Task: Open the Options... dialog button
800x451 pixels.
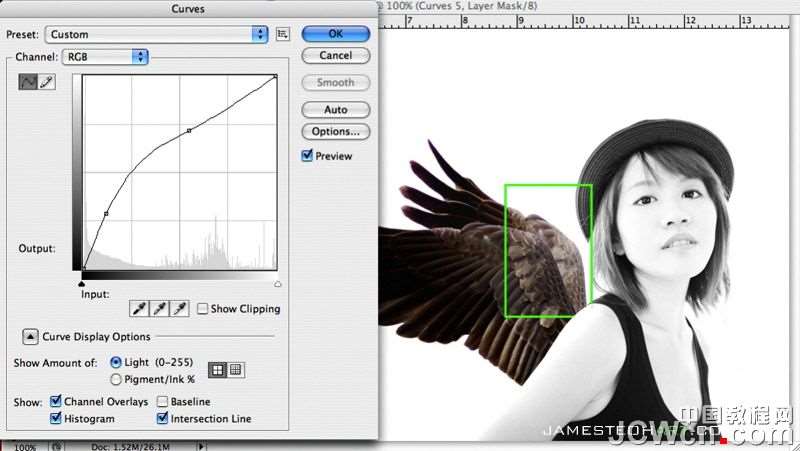Action: [x=336, y=132]
